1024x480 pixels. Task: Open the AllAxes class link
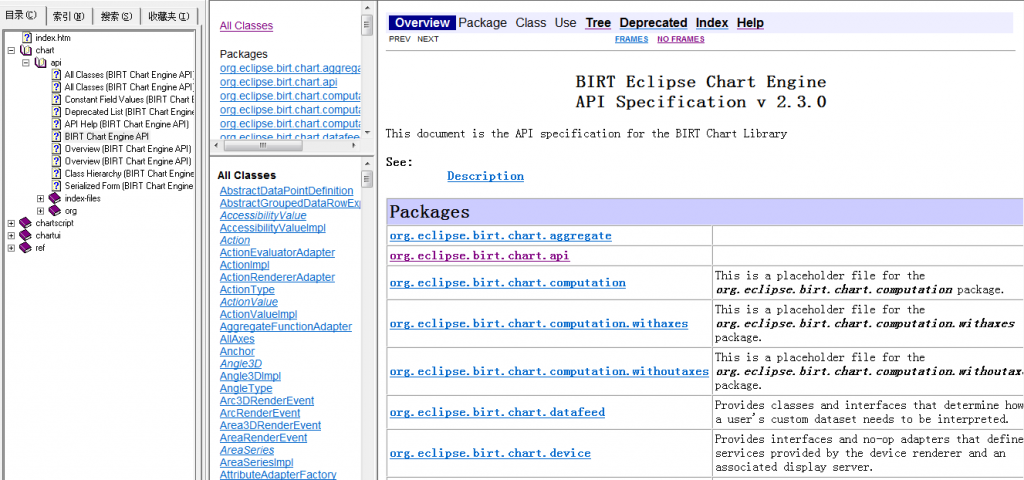point(237,339)
